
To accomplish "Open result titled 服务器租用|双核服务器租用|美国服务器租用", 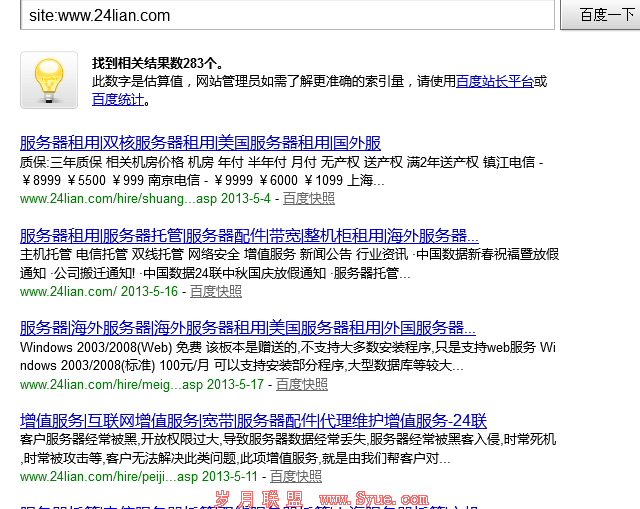I will (200, 143).
